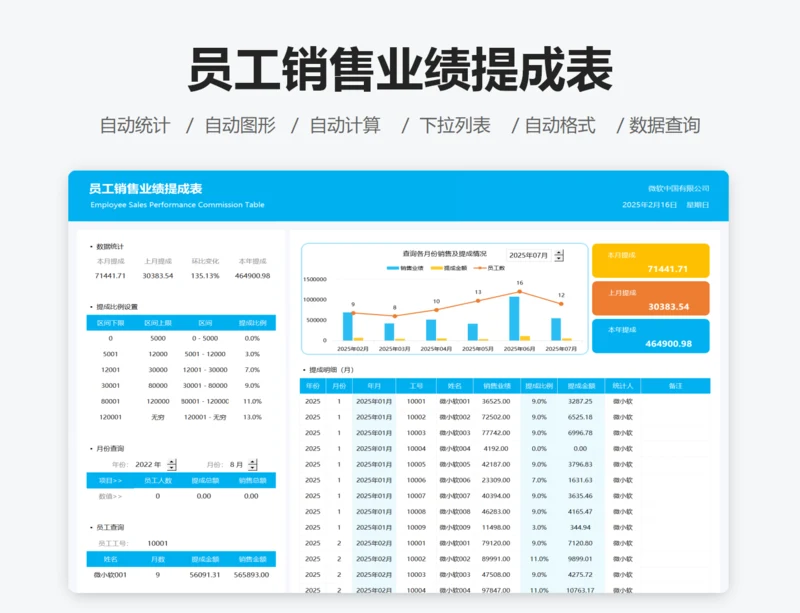
Task: Select the upper bound cell 80000
Action: point(158,386)
